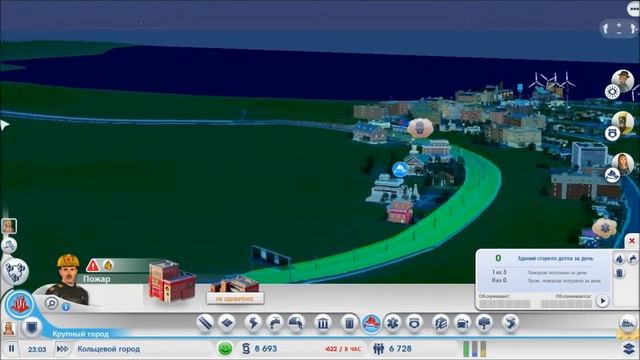The width and height of the screenshot is (640, 360).
Task: Open the Government buildings menu
Action: [x=322, y=323]
